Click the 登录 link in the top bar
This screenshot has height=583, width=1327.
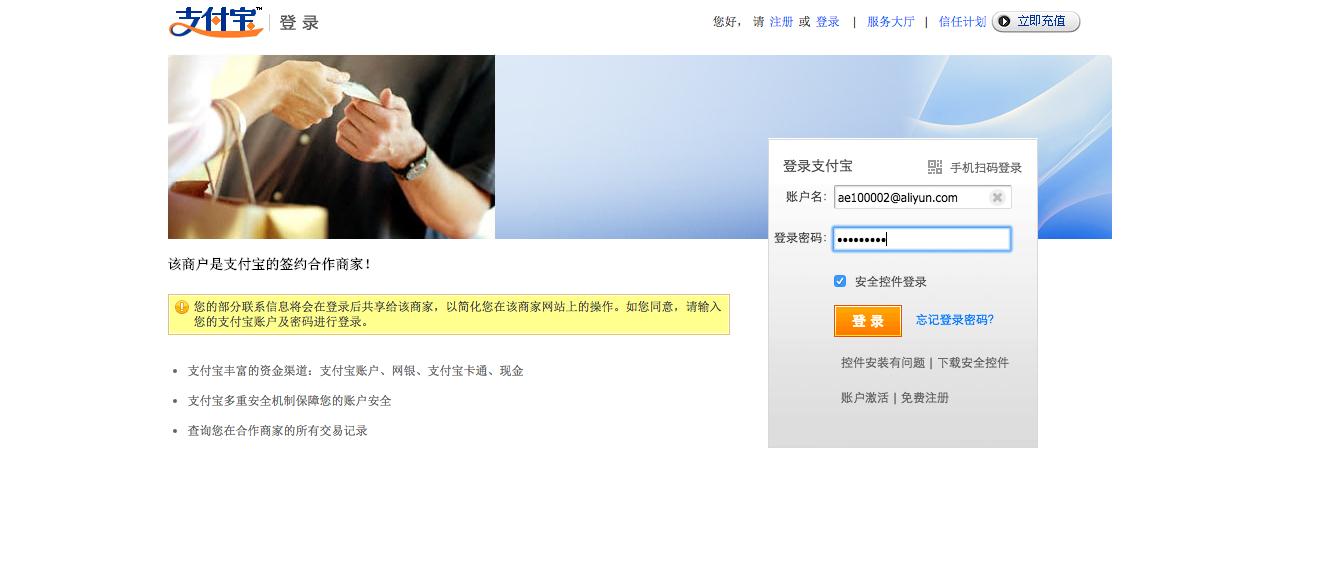pos(827,21)
